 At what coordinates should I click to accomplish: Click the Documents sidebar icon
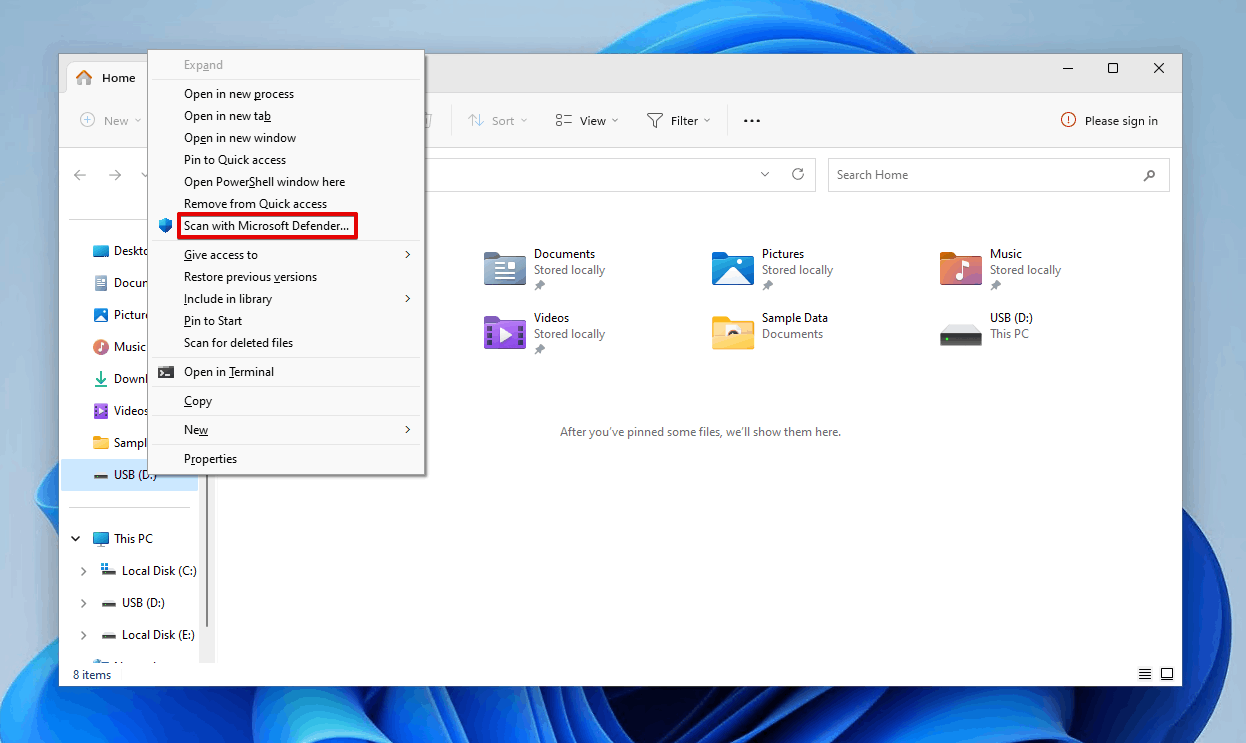[x=100, y=283]
